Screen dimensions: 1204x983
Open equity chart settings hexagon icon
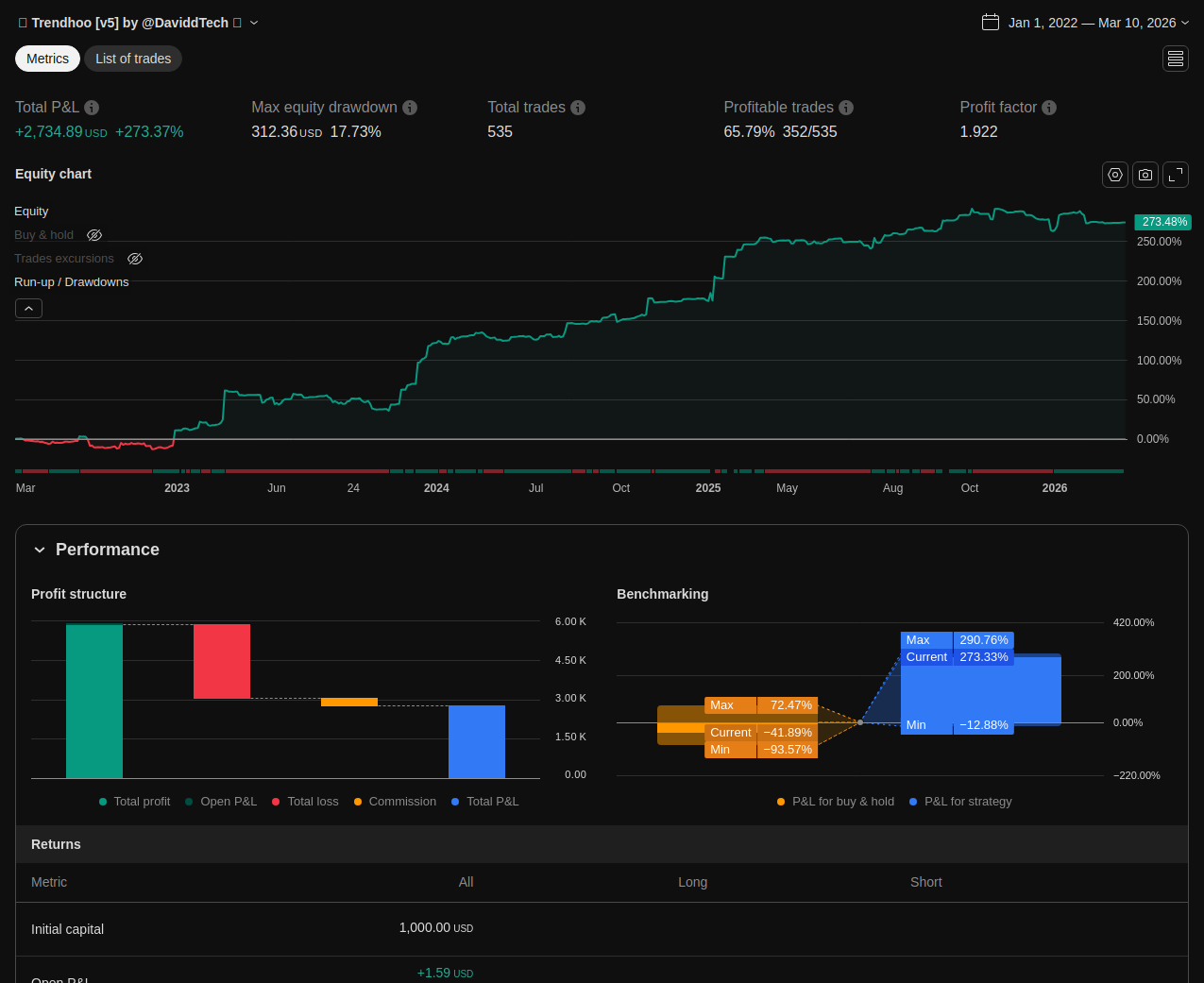1115,175
